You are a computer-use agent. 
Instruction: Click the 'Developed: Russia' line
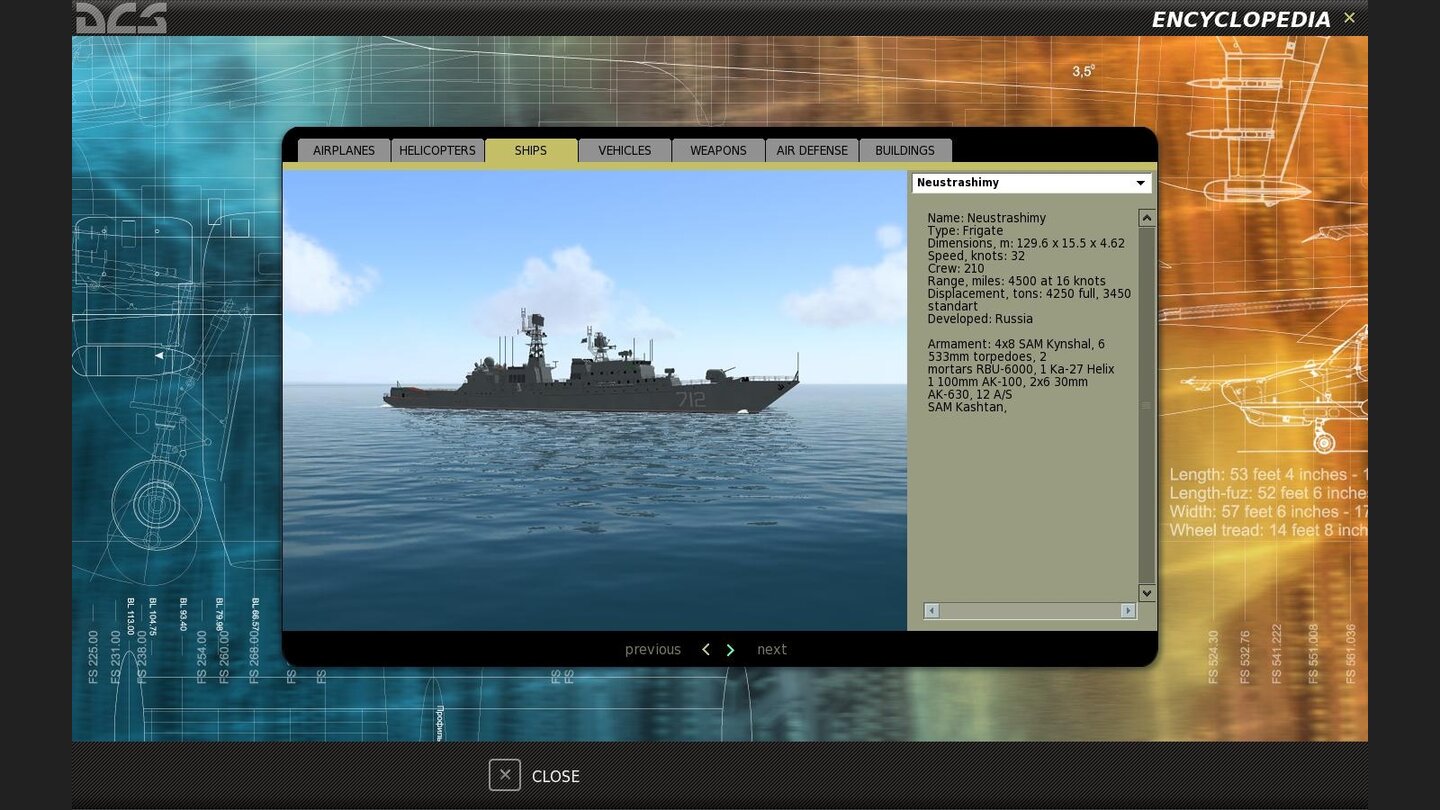[x=980, y=319]
